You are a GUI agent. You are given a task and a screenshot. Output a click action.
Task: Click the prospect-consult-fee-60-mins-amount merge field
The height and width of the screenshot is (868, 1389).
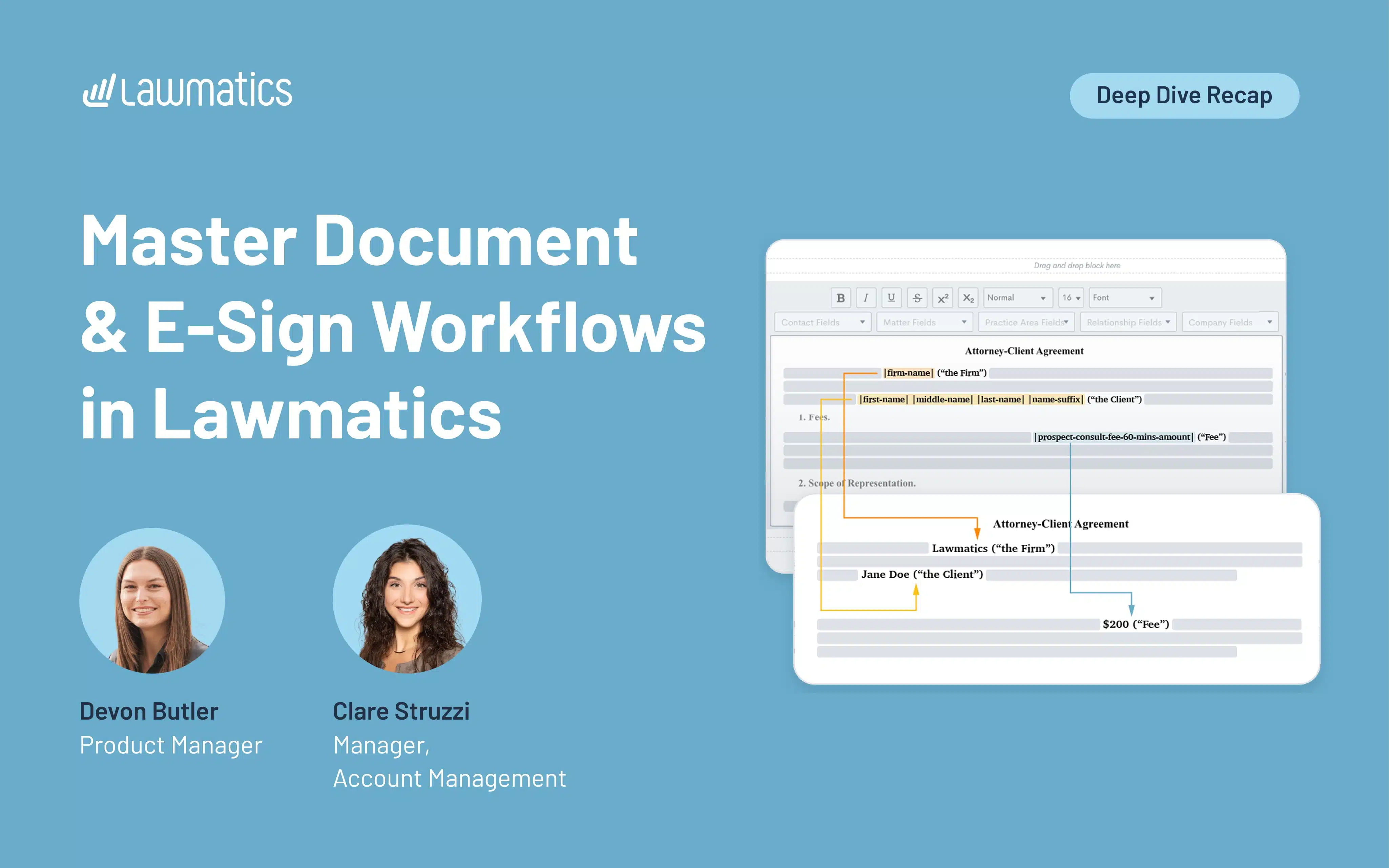(x=1114, y=437)
